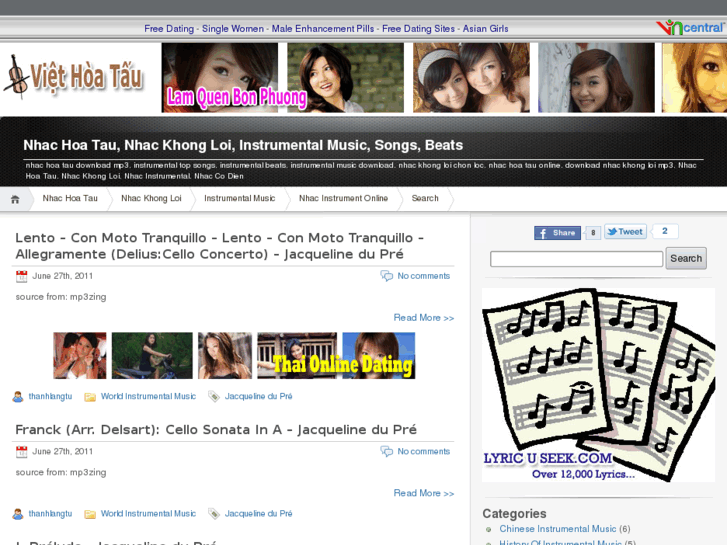727x545 pixels.
Task: Click the category folder icon on the Lento post
Action: pyautogui.click(x=90, y=397)
